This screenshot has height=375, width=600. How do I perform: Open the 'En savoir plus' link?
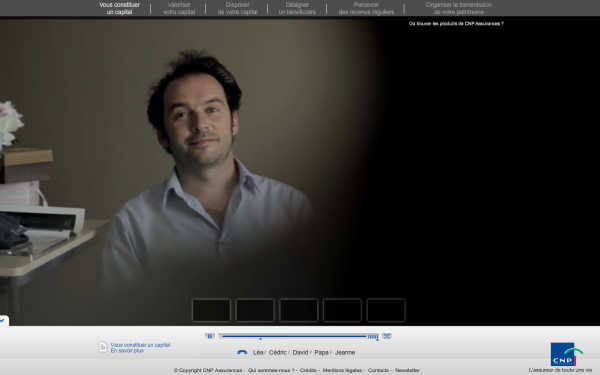[x=127, y=351]
